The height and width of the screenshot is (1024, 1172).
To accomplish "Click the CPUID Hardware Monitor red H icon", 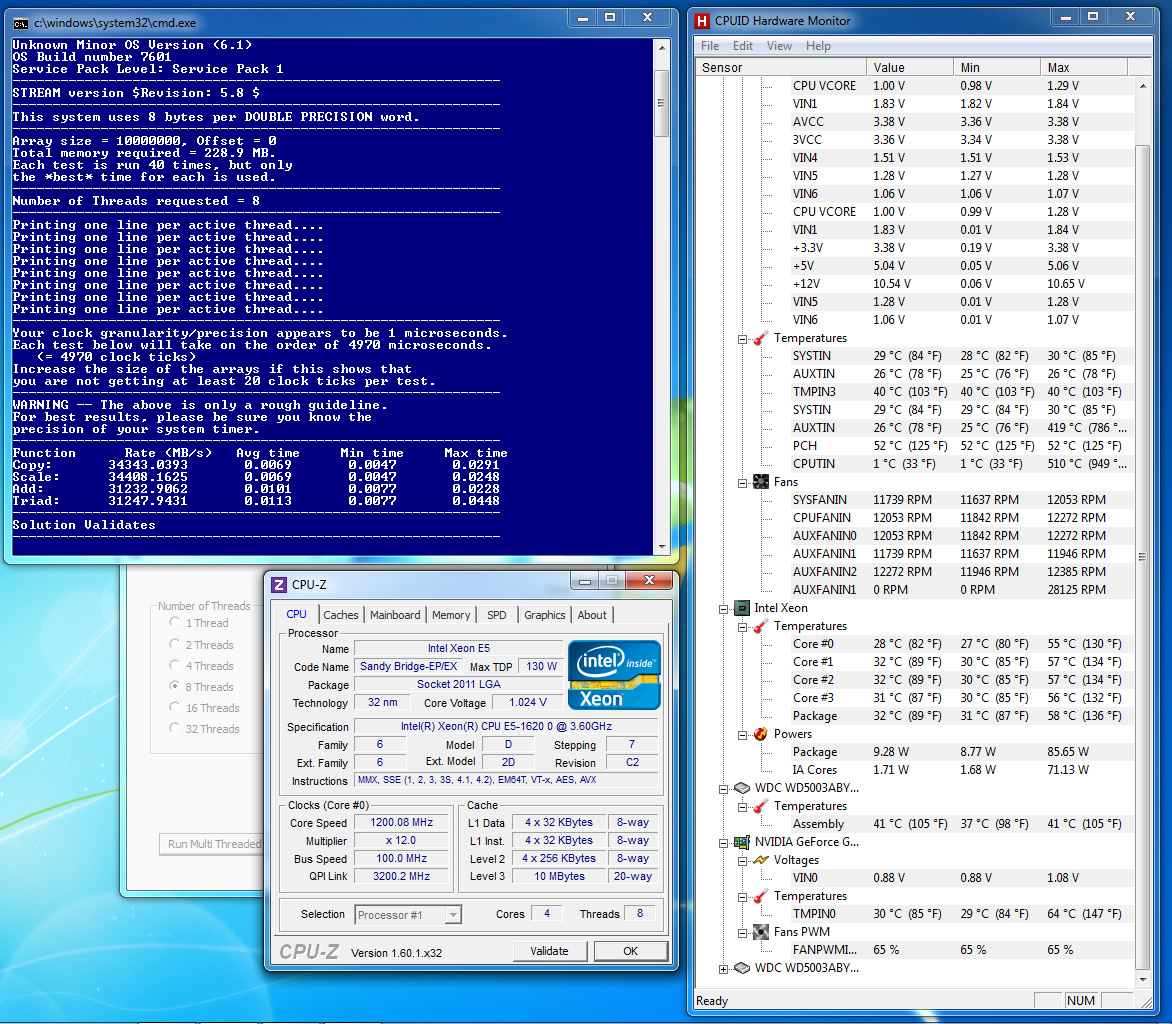I will 702,21.
